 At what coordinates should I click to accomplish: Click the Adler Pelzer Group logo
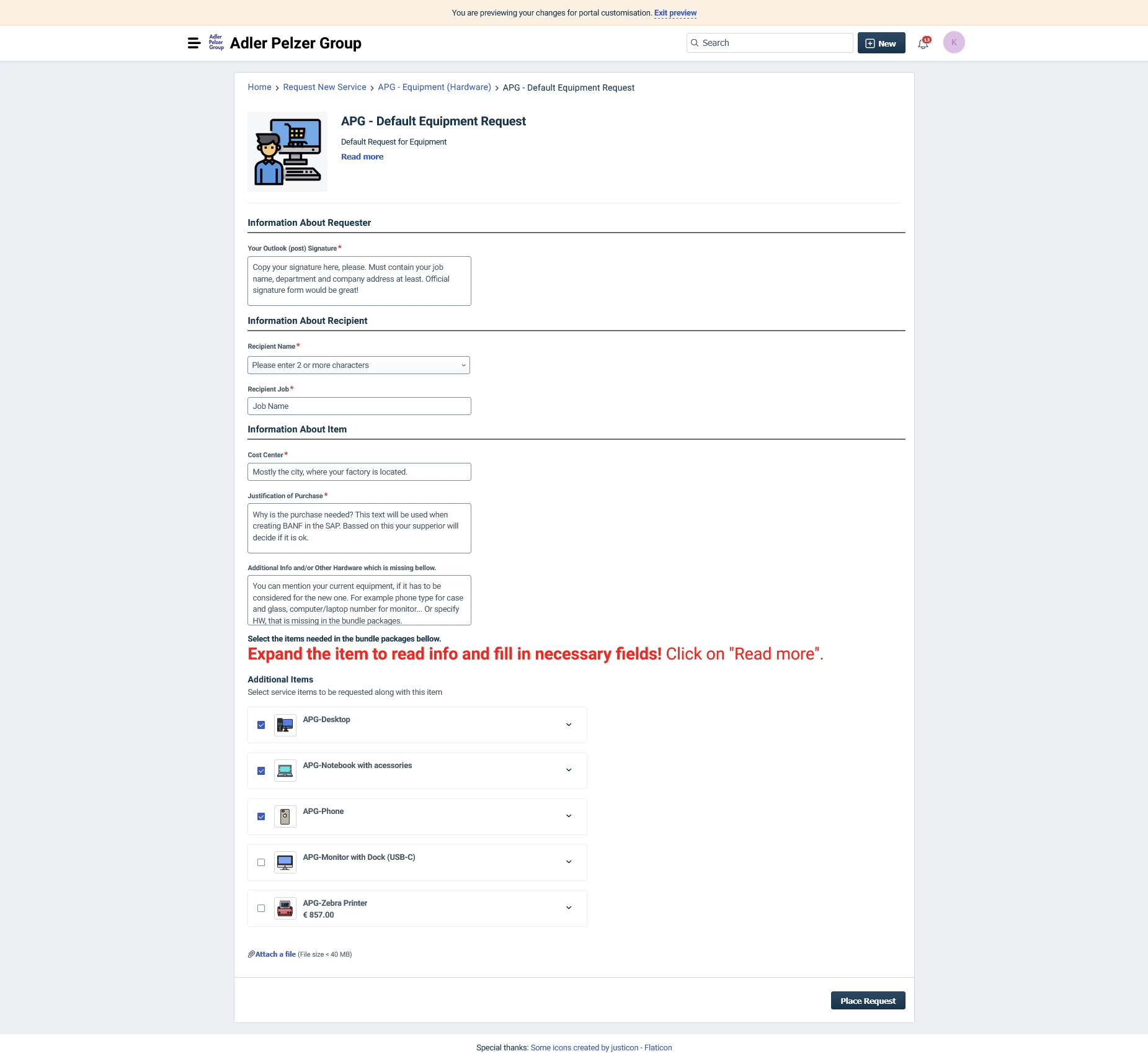pyautogui.click(x=216, y=43)
